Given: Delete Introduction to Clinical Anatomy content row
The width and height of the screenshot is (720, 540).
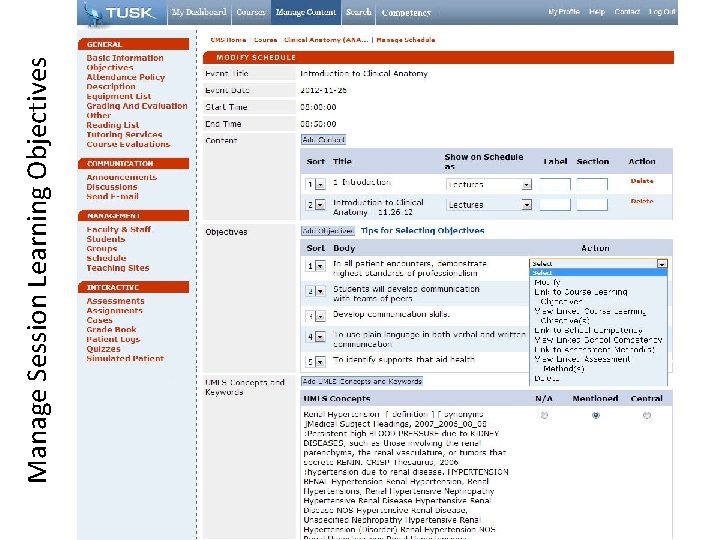Looking at the screenshot, I should 641,201.
